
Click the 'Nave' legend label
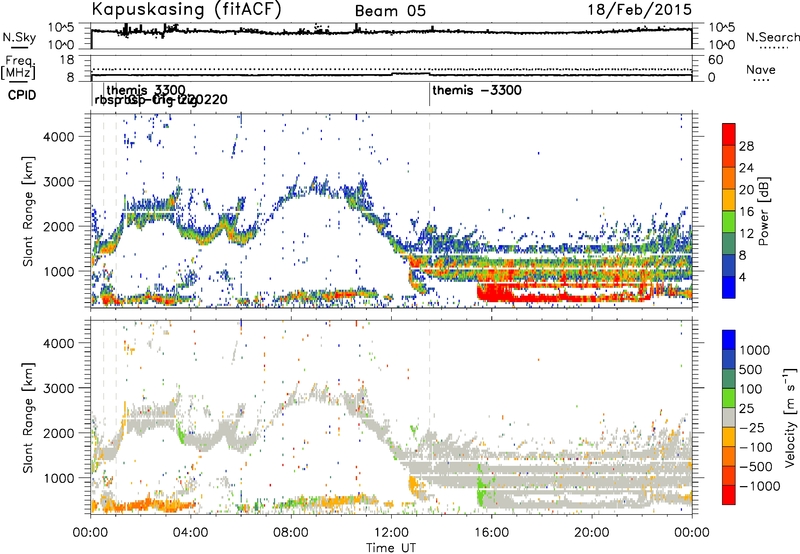pyautogui.click(x=760, y=69)
